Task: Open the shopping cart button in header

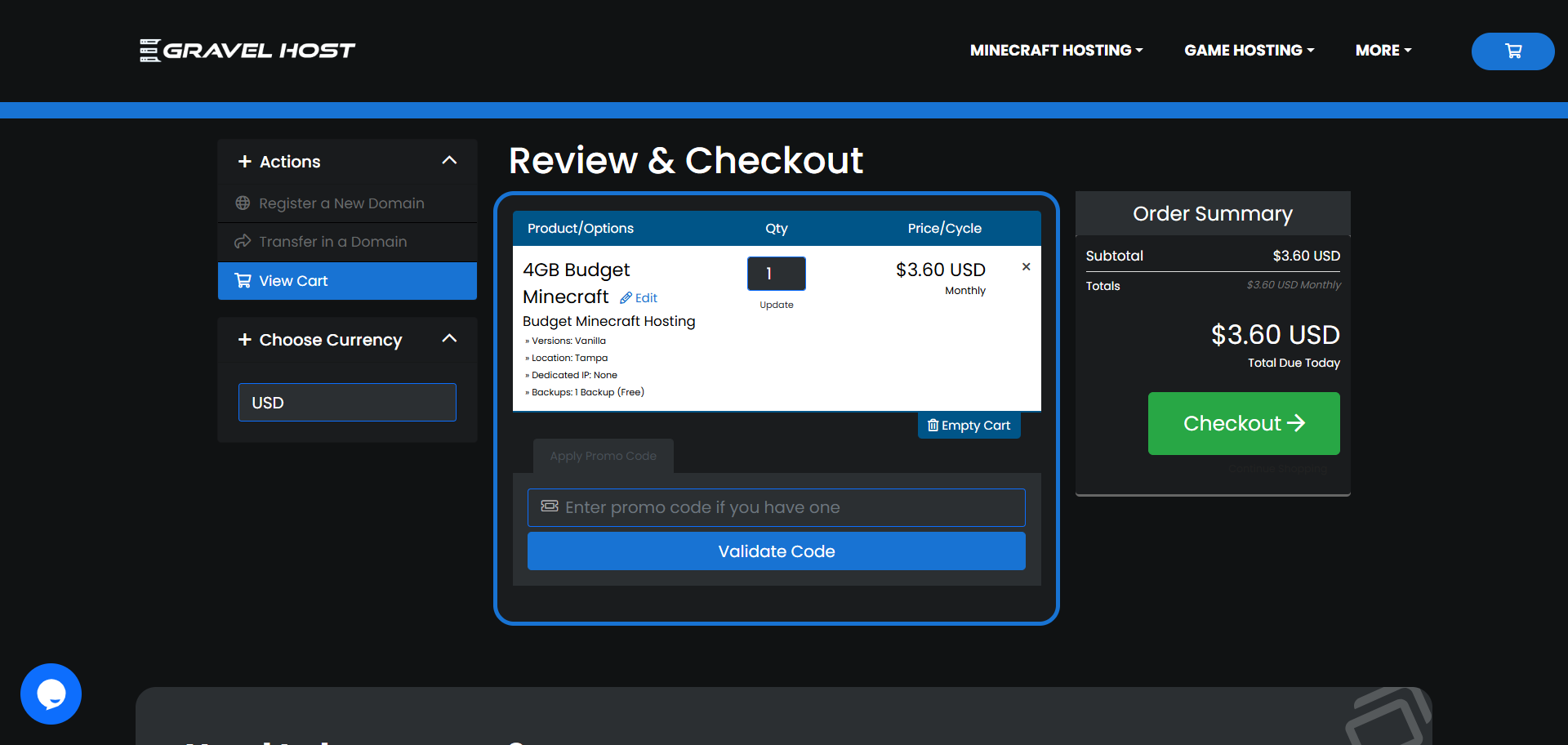Action: [1512, 51]
